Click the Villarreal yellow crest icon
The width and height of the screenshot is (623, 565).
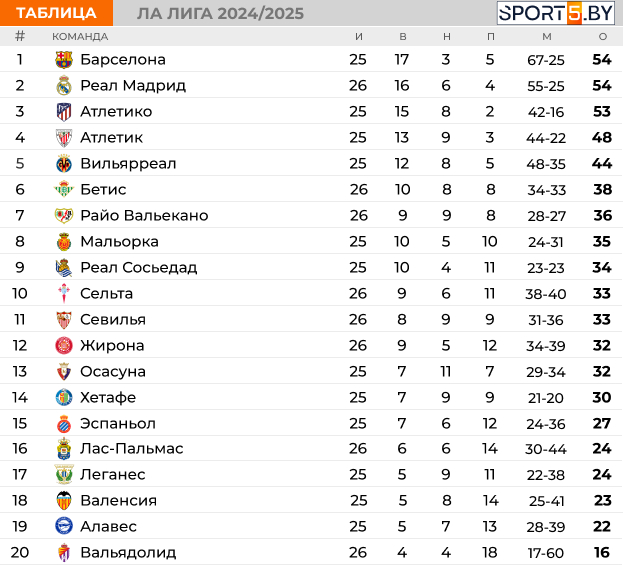[x=64, y=163]
